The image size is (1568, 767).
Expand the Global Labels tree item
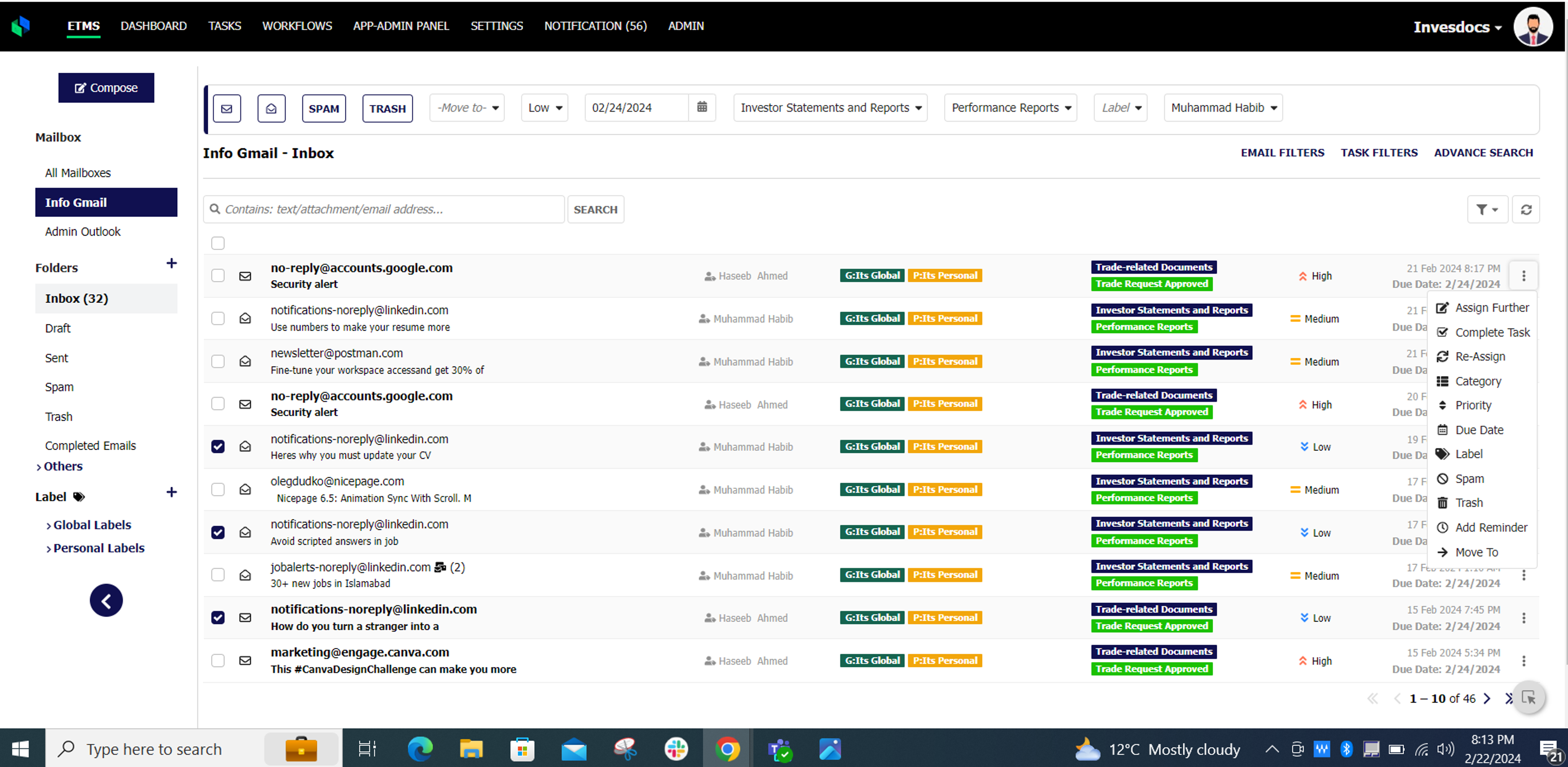[88, 525]
